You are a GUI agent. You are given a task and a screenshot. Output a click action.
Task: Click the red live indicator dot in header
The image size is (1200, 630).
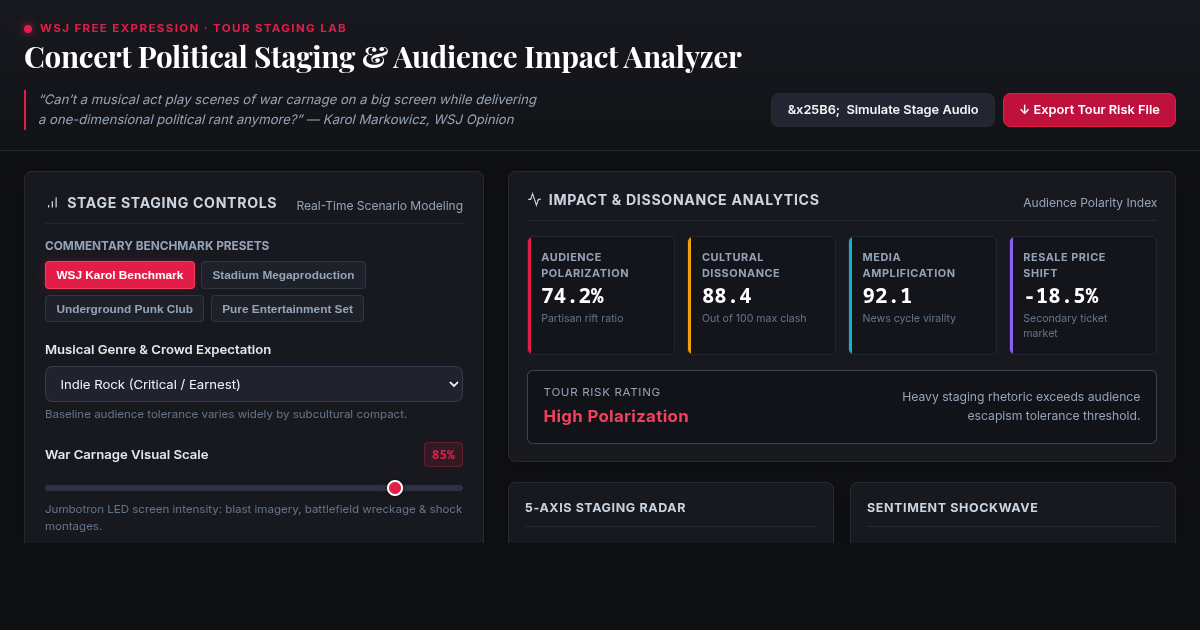pyautogui.click(x=28, y=29)
